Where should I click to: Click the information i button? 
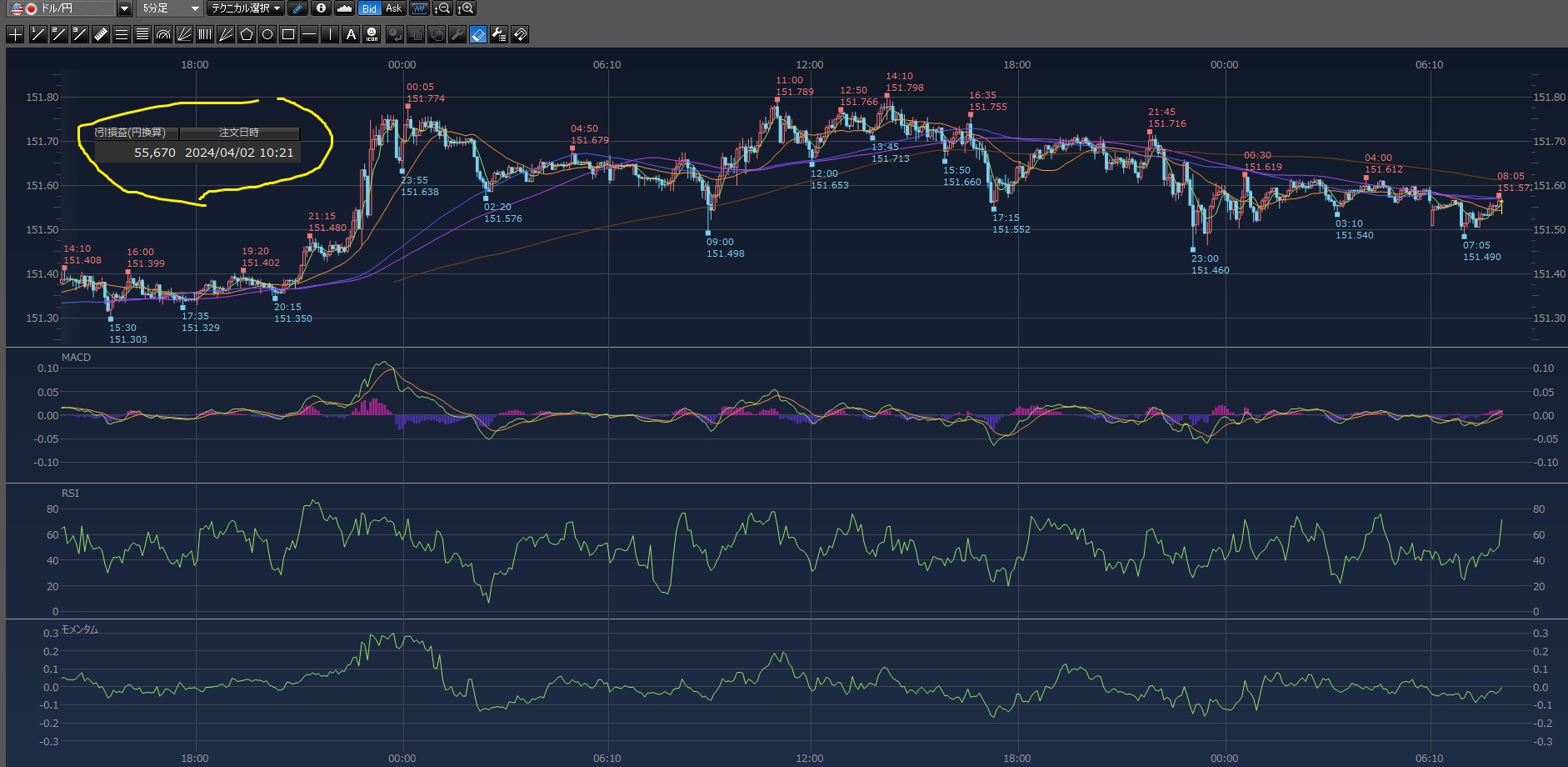pos(321,8)
